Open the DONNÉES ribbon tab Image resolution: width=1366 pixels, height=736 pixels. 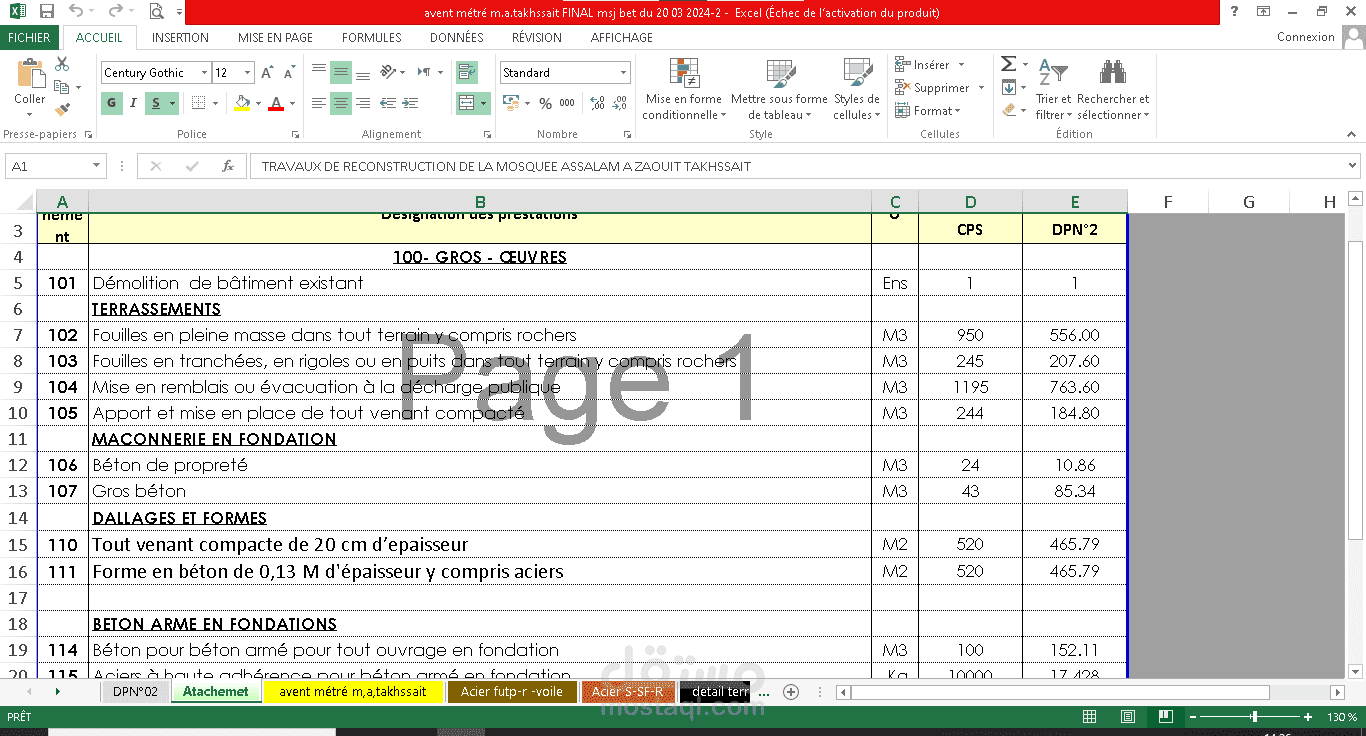(457, 38)
